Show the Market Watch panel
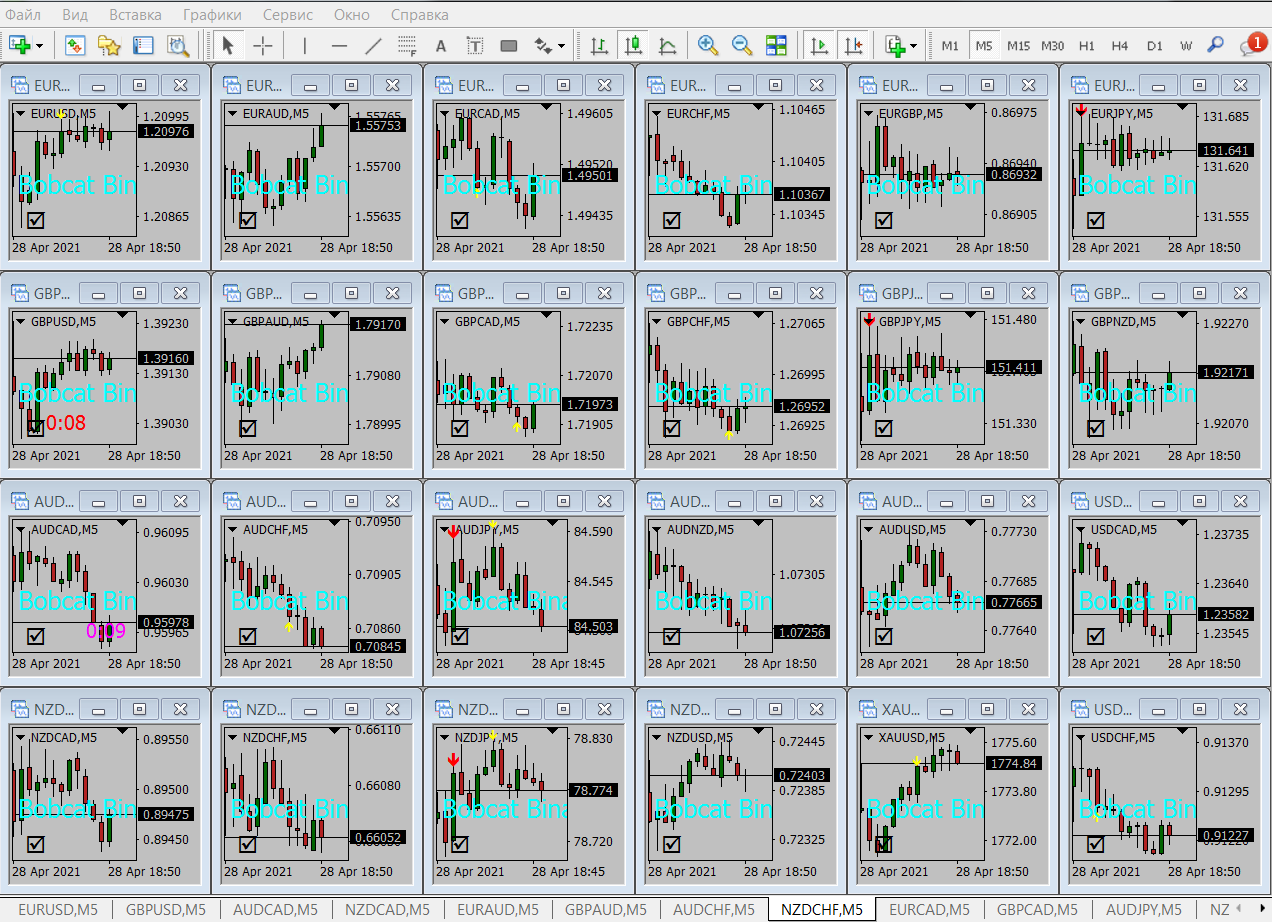Screen dimensions: 1272x923 pyautogui.click(x=75, y=45)
